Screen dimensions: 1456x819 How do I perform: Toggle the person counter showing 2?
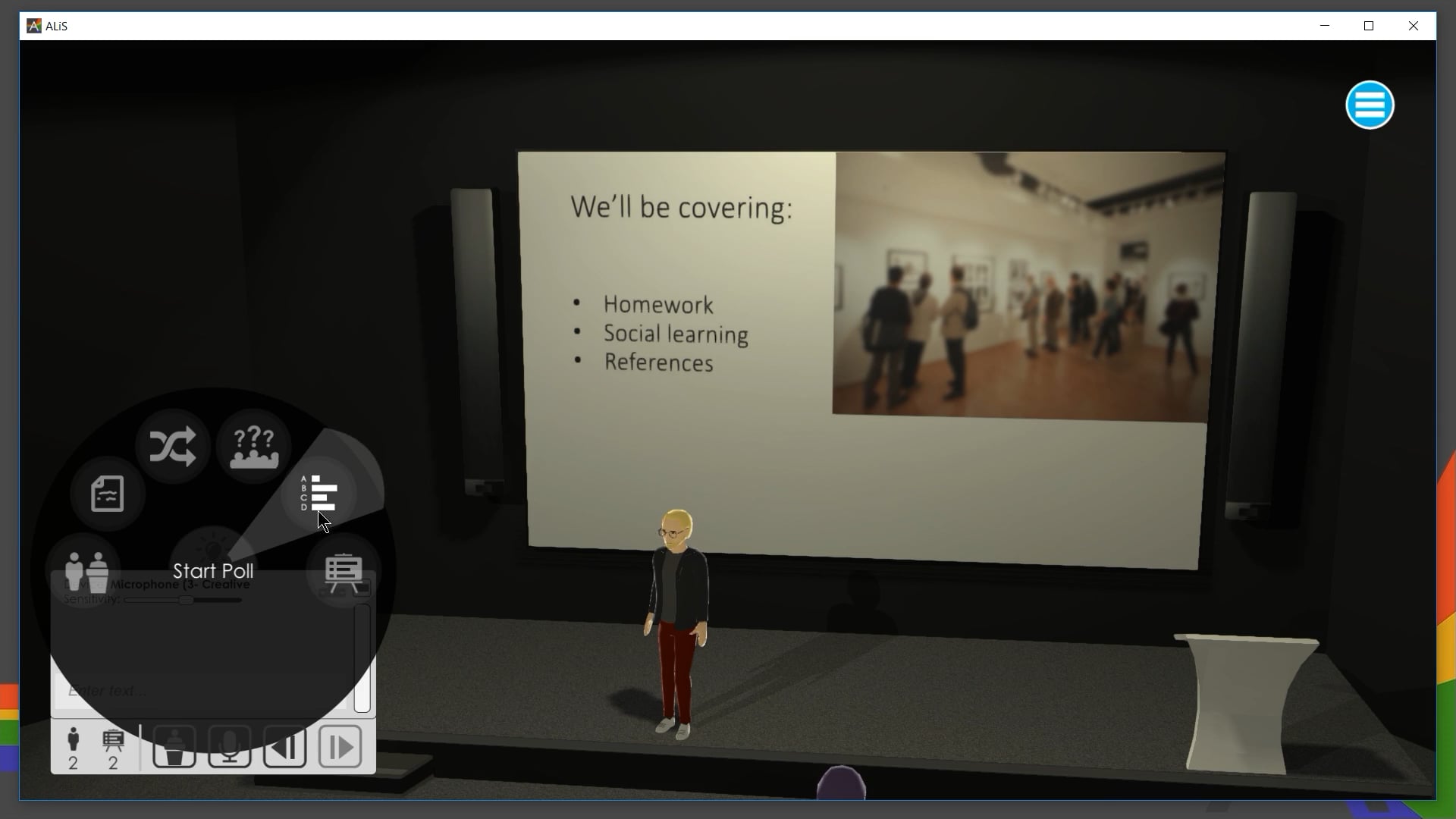pos(73,746)
